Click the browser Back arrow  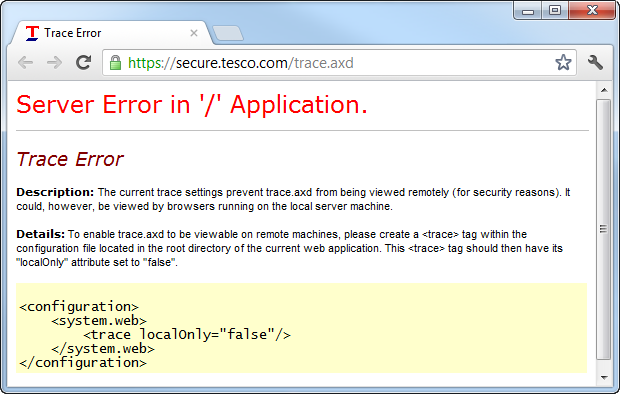pyautogui.click(x=26, y=63)
